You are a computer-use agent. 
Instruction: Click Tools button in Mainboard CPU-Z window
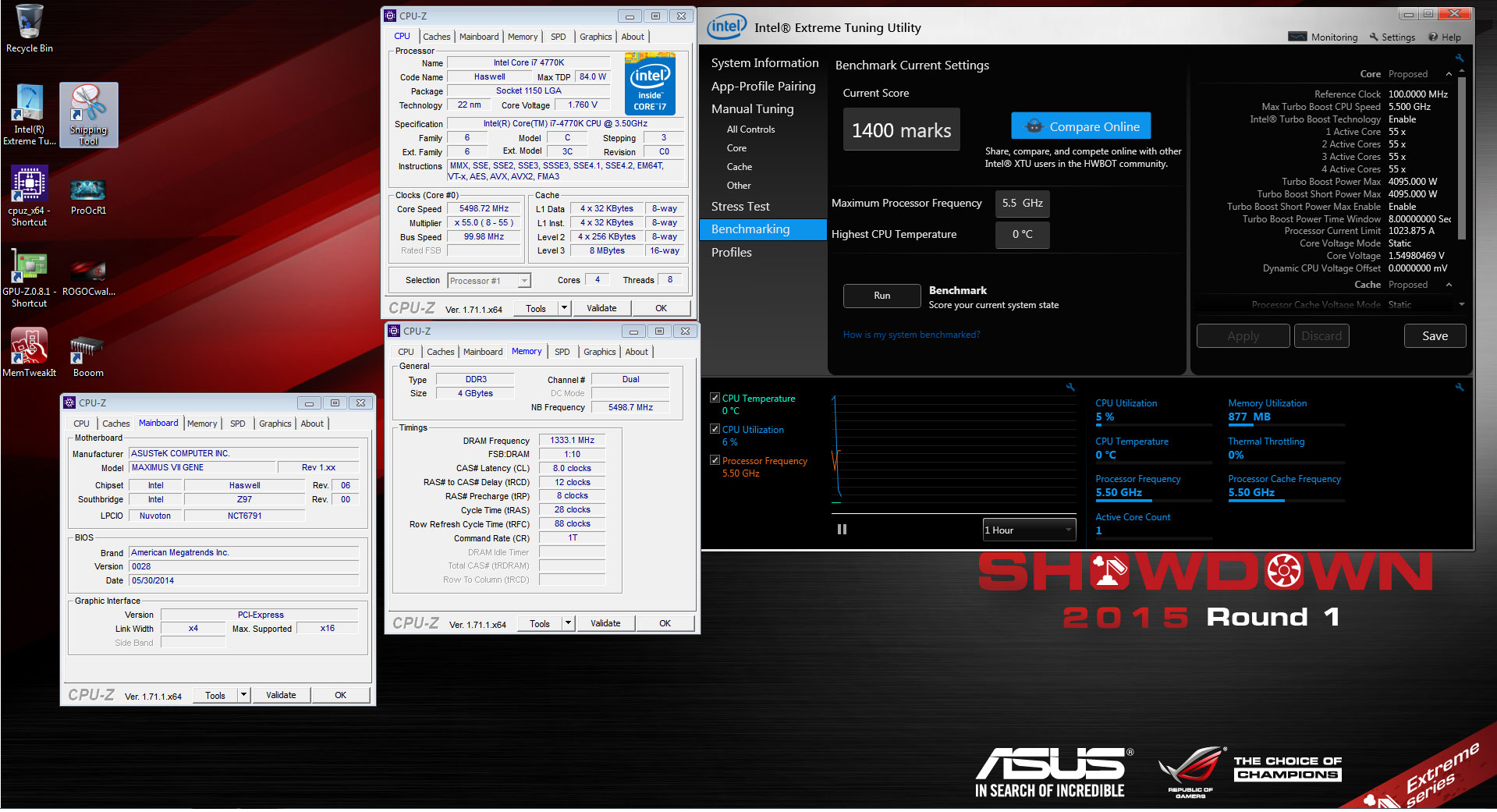click(215, 695)
